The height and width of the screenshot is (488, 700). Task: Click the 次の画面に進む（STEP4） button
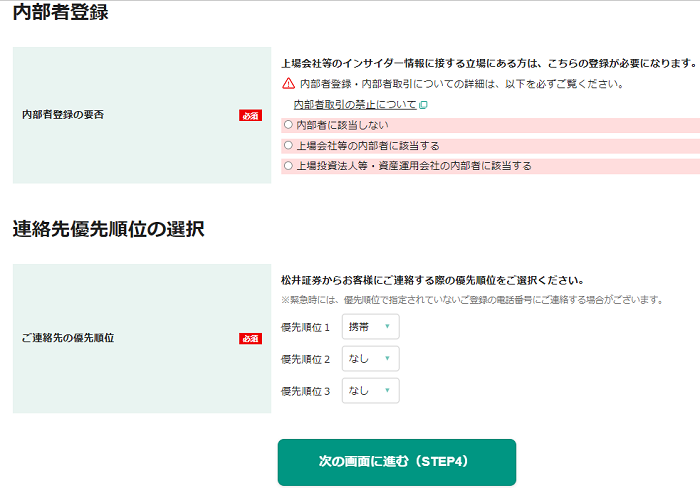point(396,462)
